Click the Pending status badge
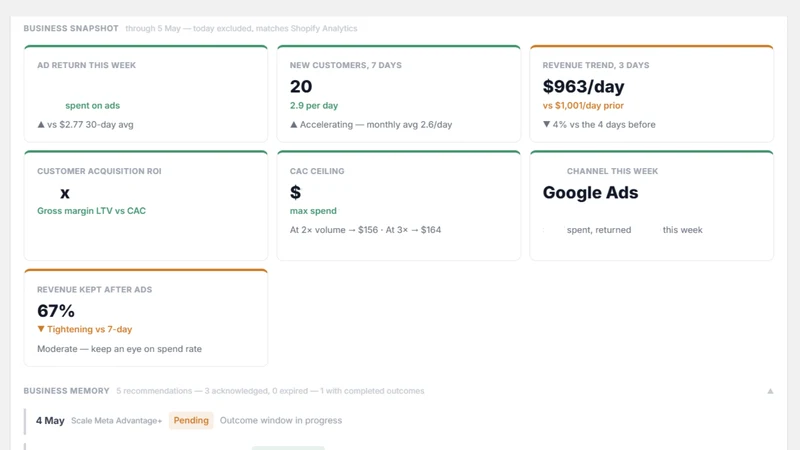This screenshot has height=450, width=800. pyautogui.click(x=191, y=420)
